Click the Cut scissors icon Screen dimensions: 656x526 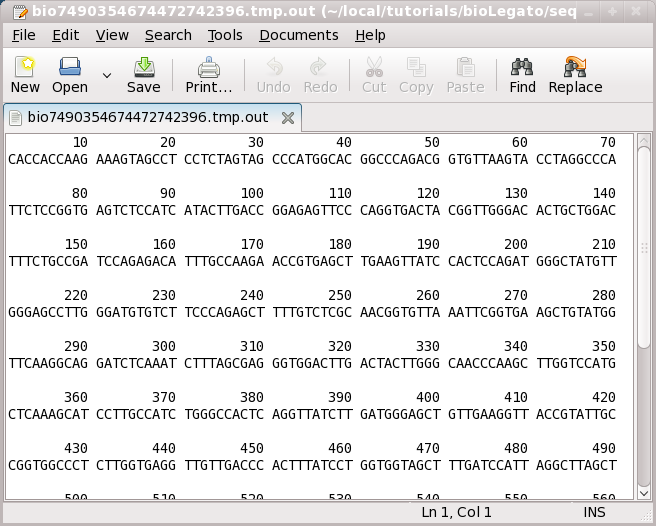coord(374,67)
